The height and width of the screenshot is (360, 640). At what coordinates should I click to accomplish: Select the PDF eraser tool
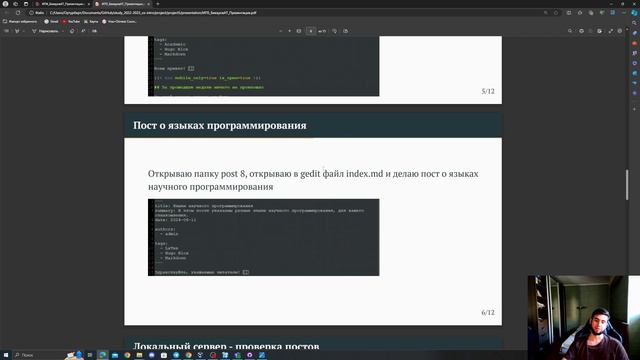(x=72, y=31)
